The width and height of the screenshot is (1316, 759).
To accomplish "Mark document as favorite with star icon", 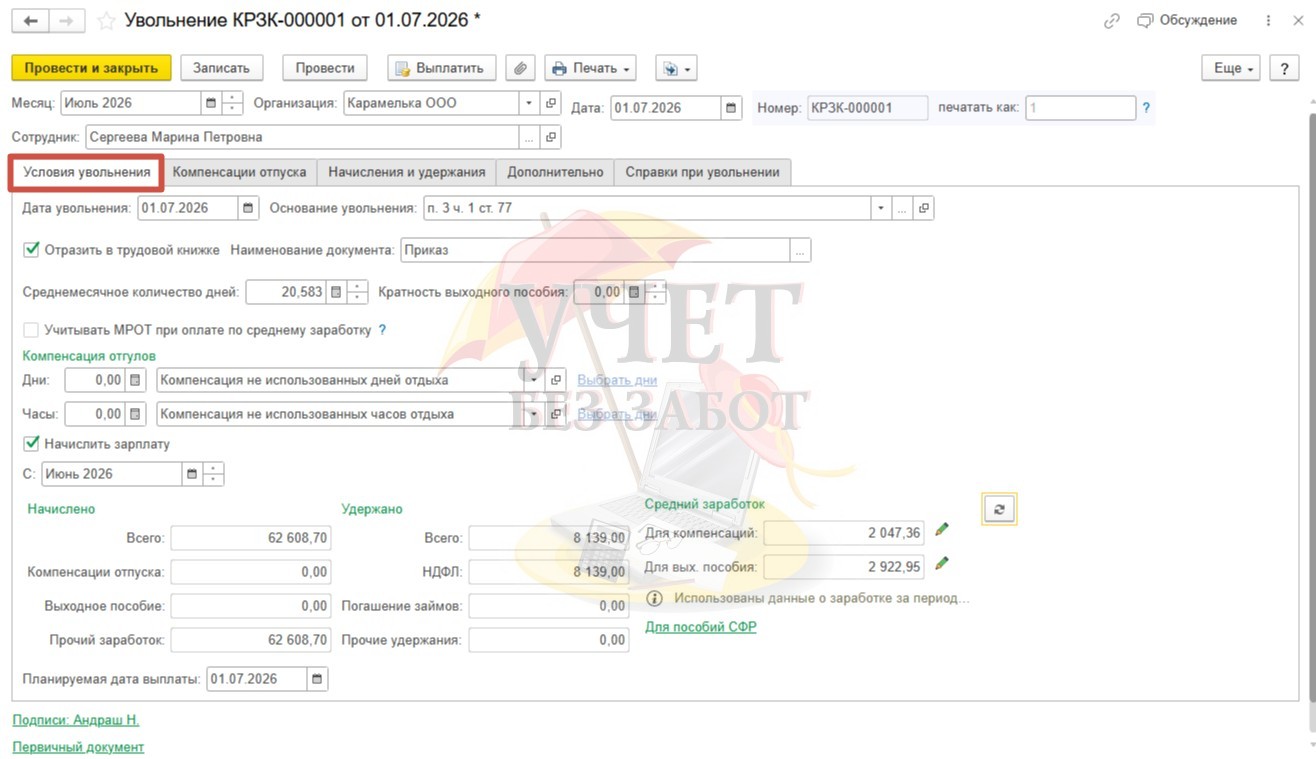I will pyautogui.click(x=106, y=21).
